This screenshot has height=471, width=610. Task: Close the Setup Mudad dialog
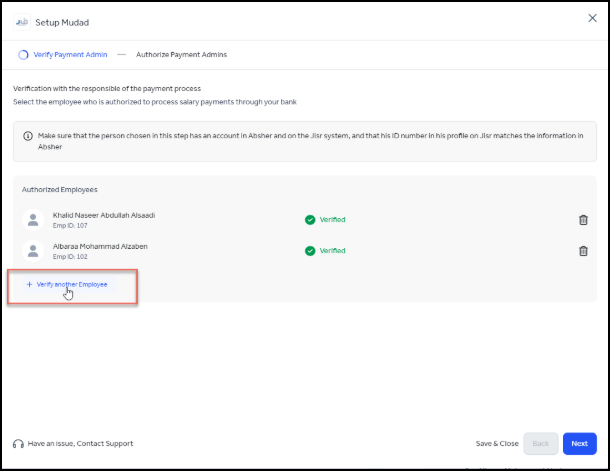[591, 18]
